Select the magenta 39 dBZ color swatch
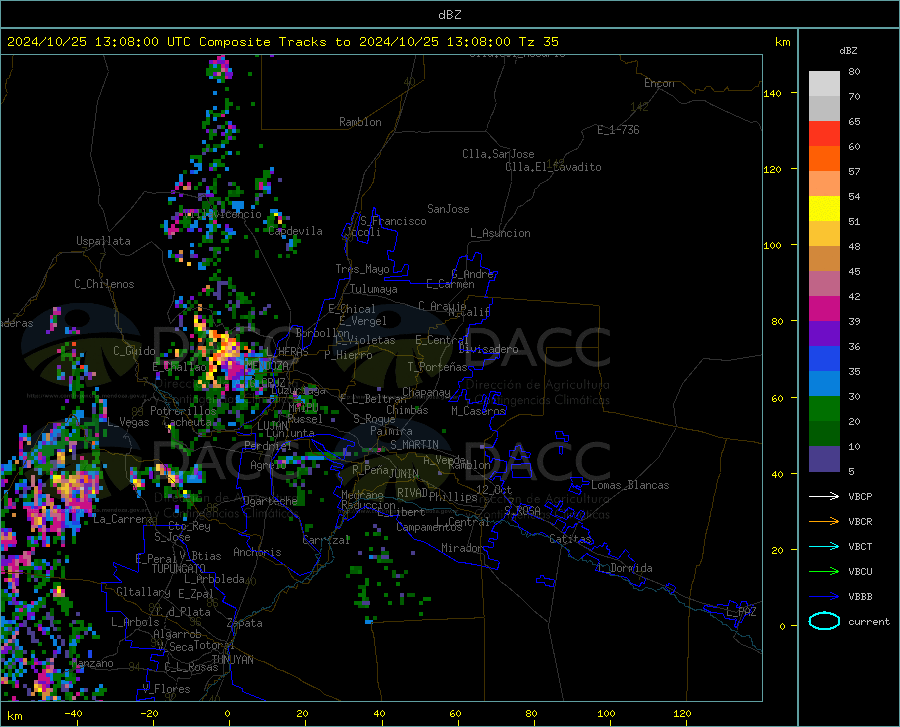Viewport: 900px width, 727px height. point(824,308)
